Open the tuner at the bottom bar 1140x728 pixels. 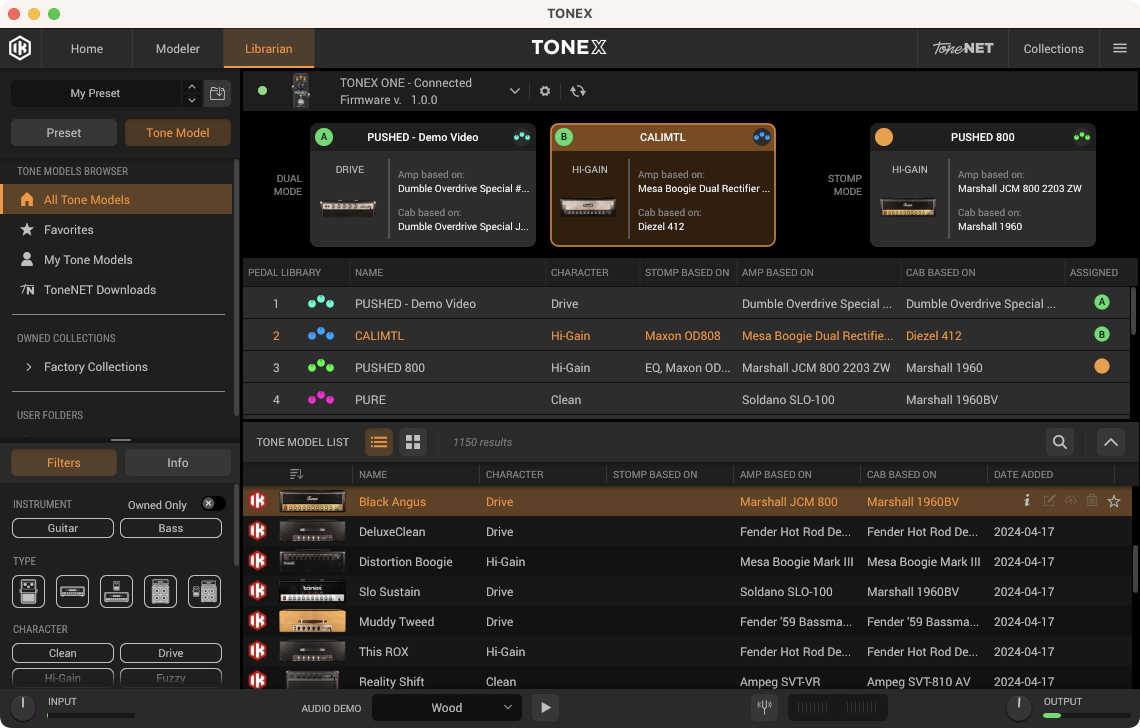764,707
